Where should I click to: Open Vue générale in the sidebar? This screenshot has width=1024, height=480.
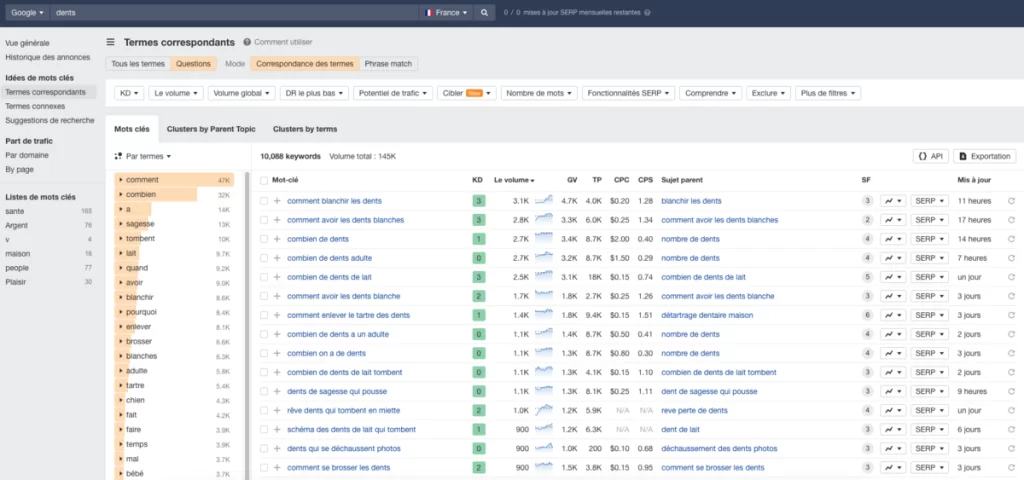click(27, 43)
